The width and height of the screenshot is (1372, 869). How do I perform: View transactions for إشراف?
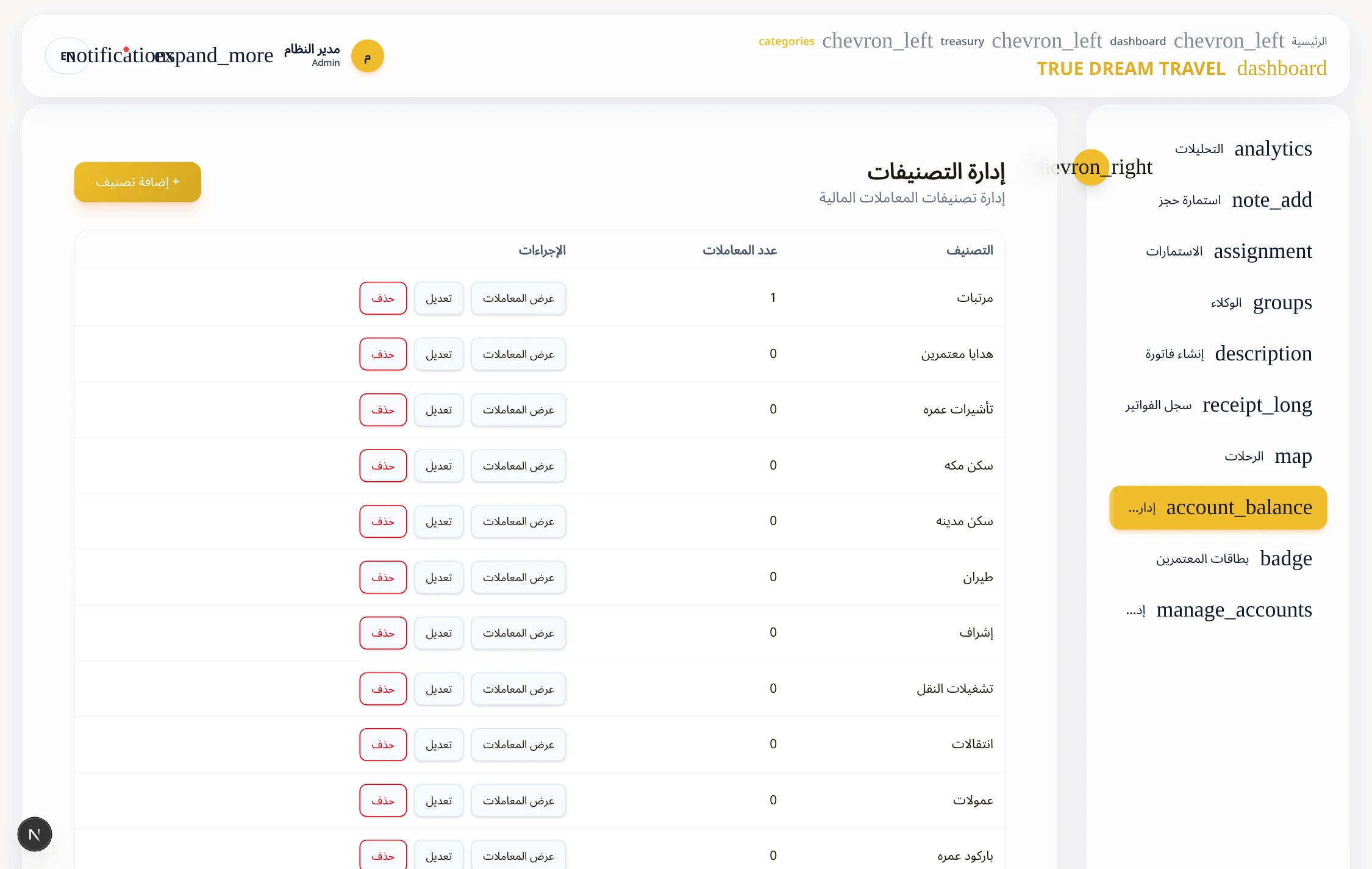[518, 633]
